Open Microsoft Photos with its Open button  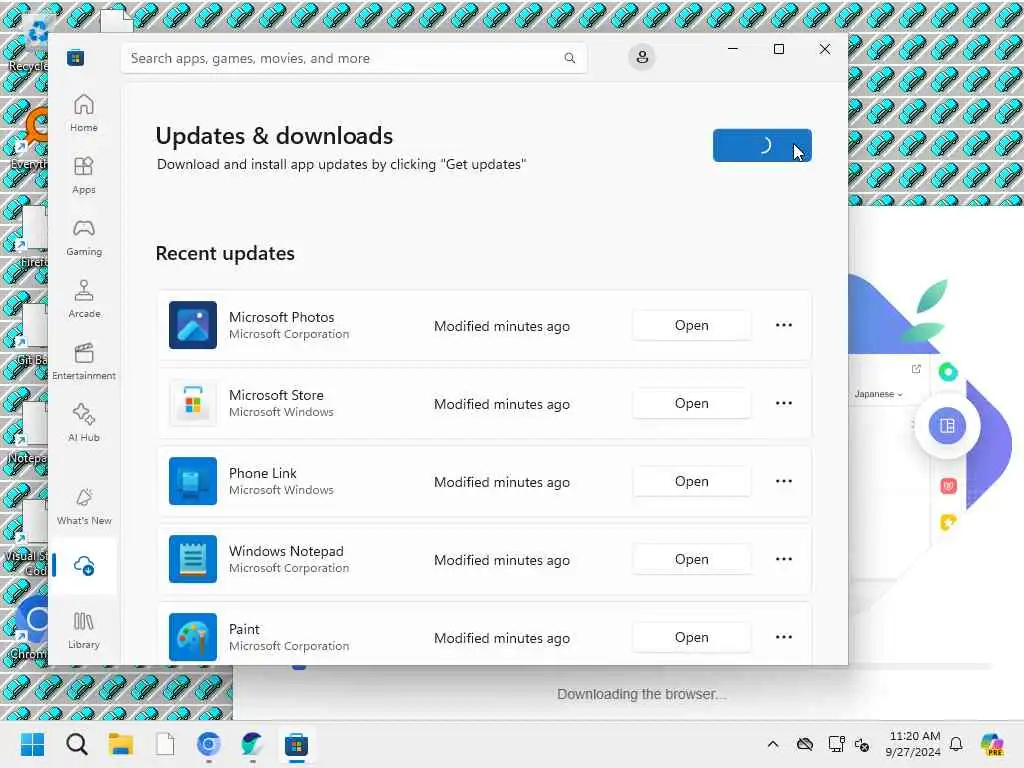(x=692, y=325)
